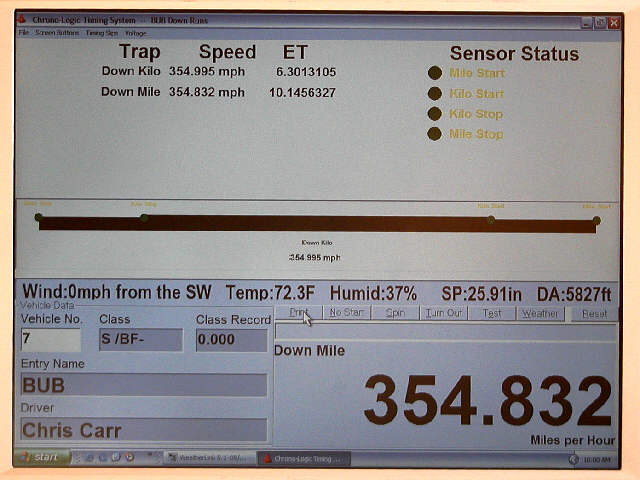This screenshot has width=640, height=480.
Task: Click the Vehicle No. input field
Action: 50,340
